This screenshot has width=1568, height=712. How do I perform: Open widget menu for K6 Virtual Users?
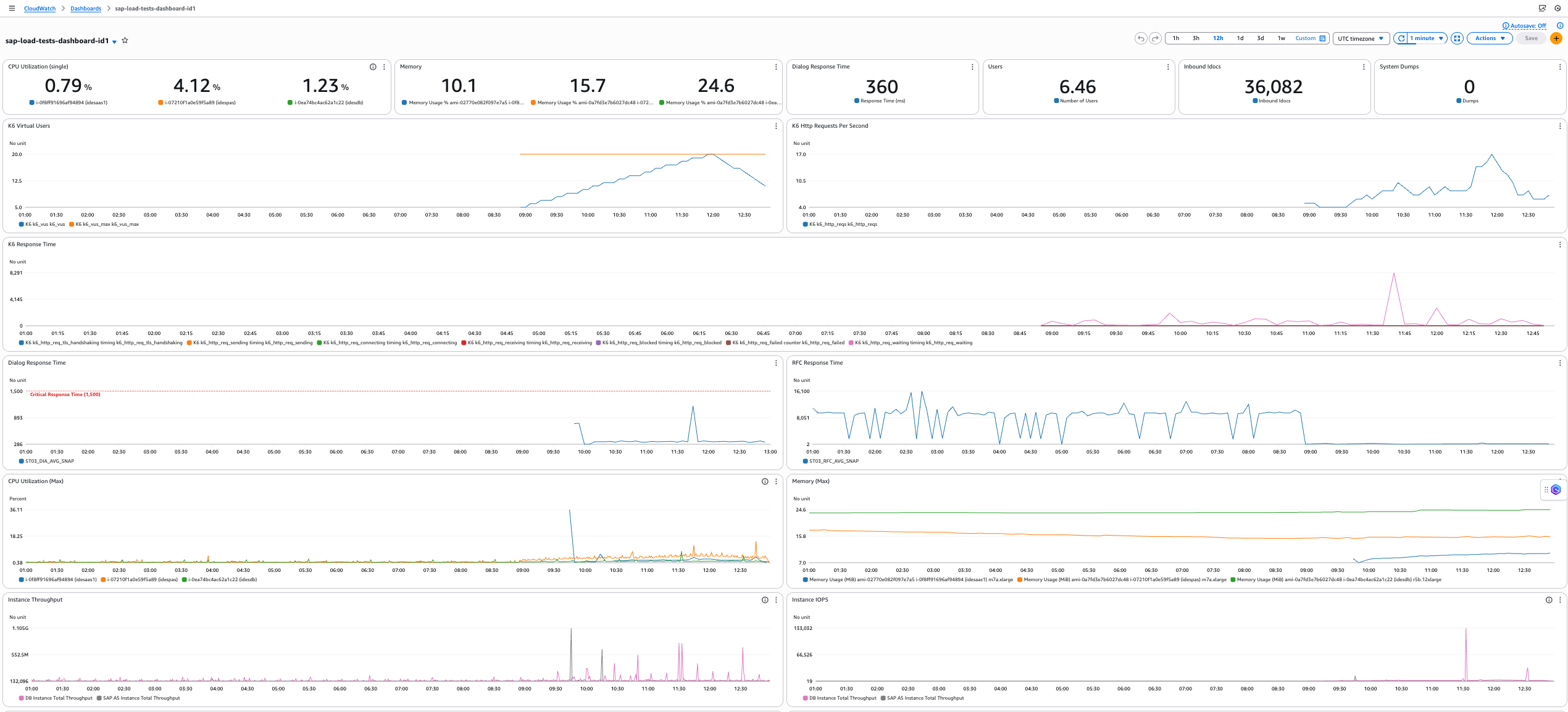(776, 126)
